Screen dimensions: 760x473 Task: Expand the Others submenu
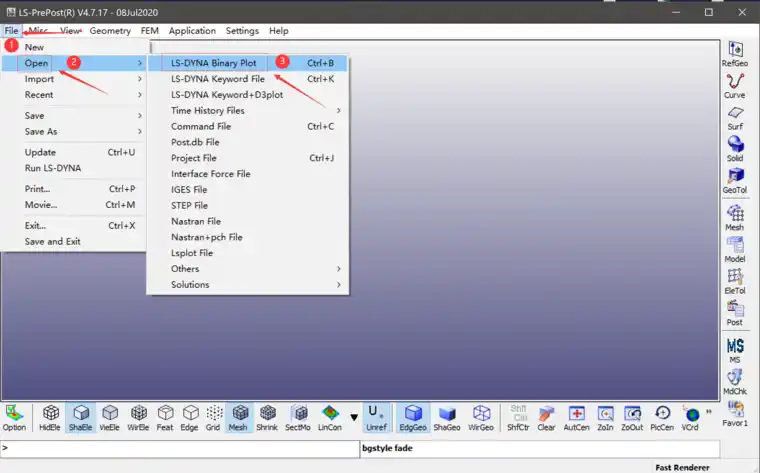[248, 268]
